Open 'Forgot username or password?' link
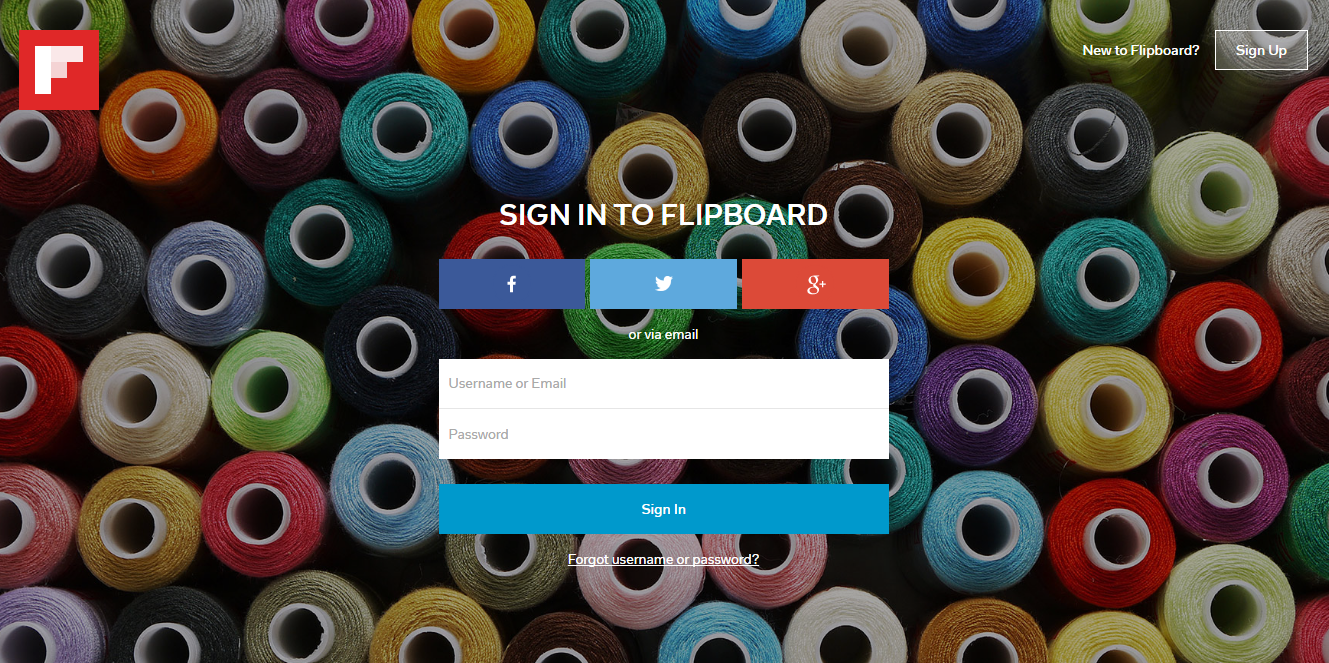Viewport: 1329px width, 663px height. pyautogui.click(x=664, y=559)
